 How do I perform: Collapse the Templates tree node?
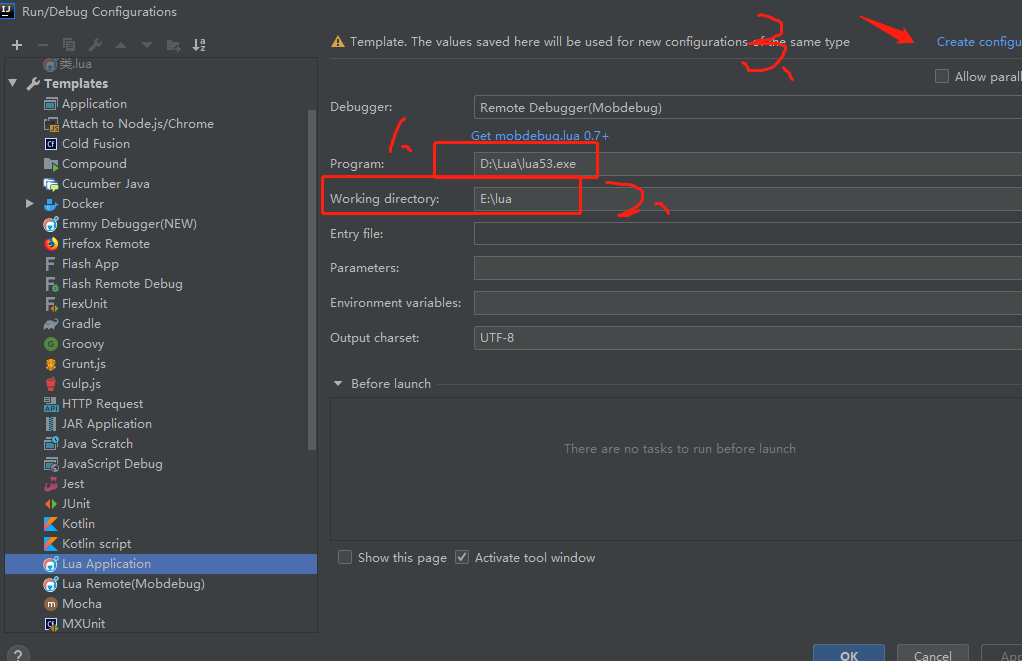tap(12, 83)
